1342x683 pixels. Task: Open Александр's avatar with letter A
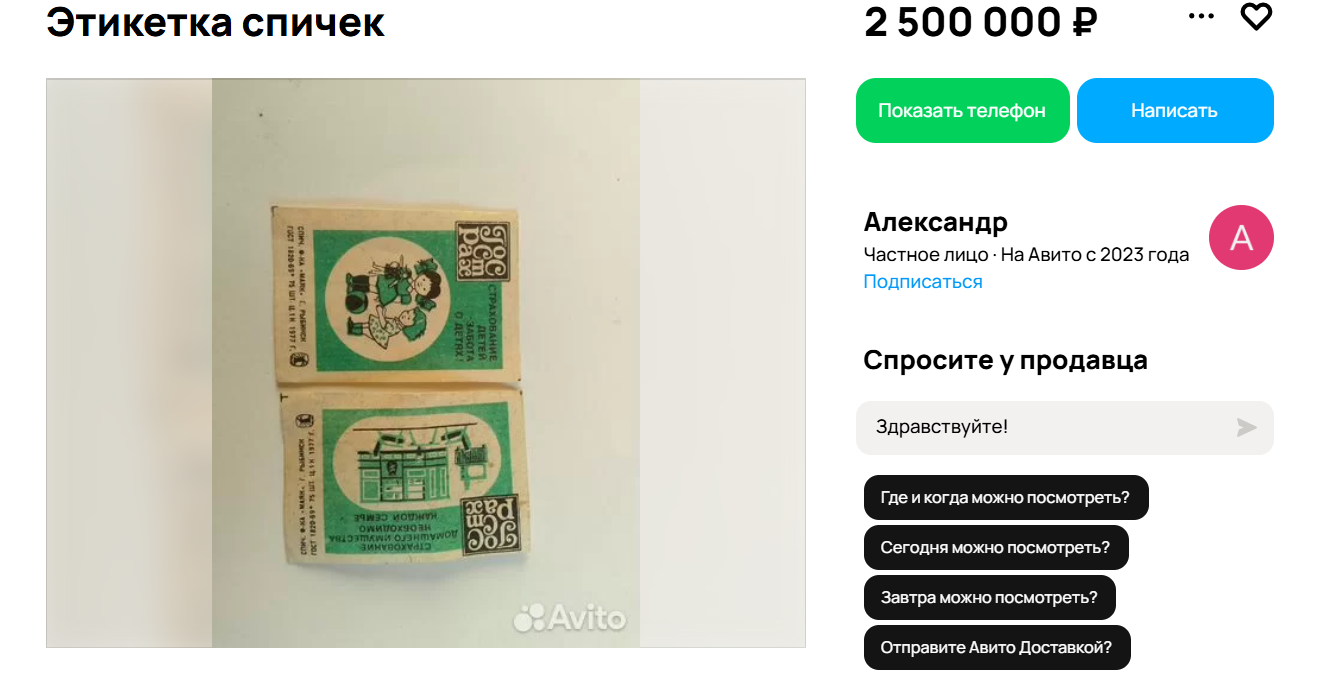[x=1241, y=238]
